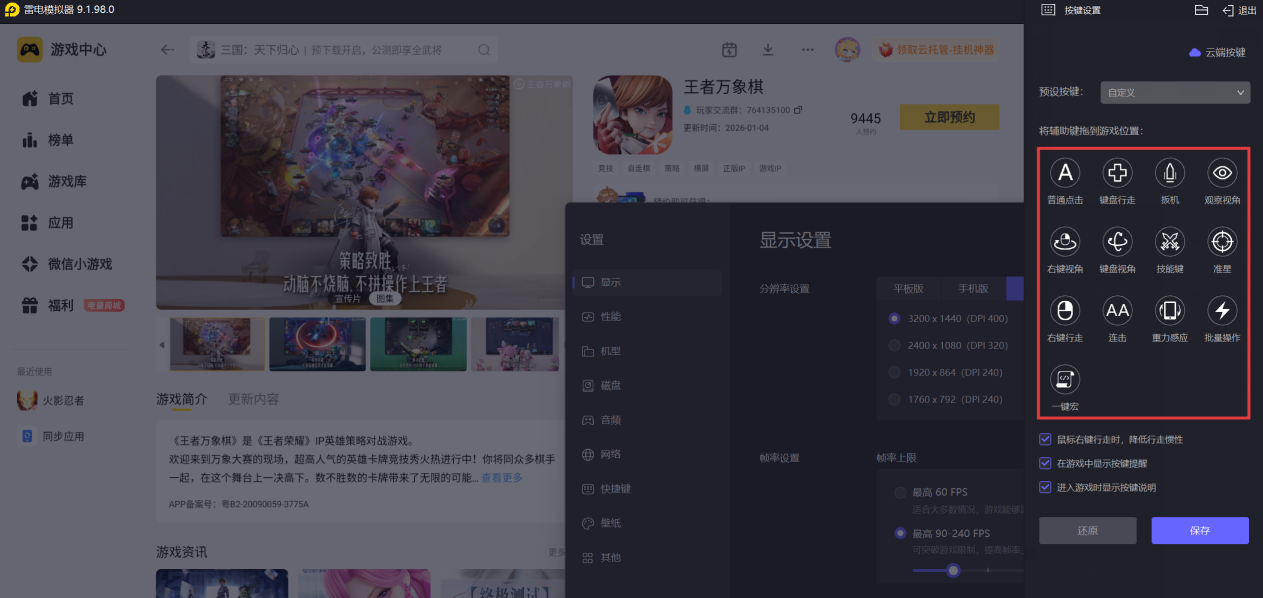Click the user avatar icon
Viewport: 1263px width, 598px height.
(x=847, y=49)
